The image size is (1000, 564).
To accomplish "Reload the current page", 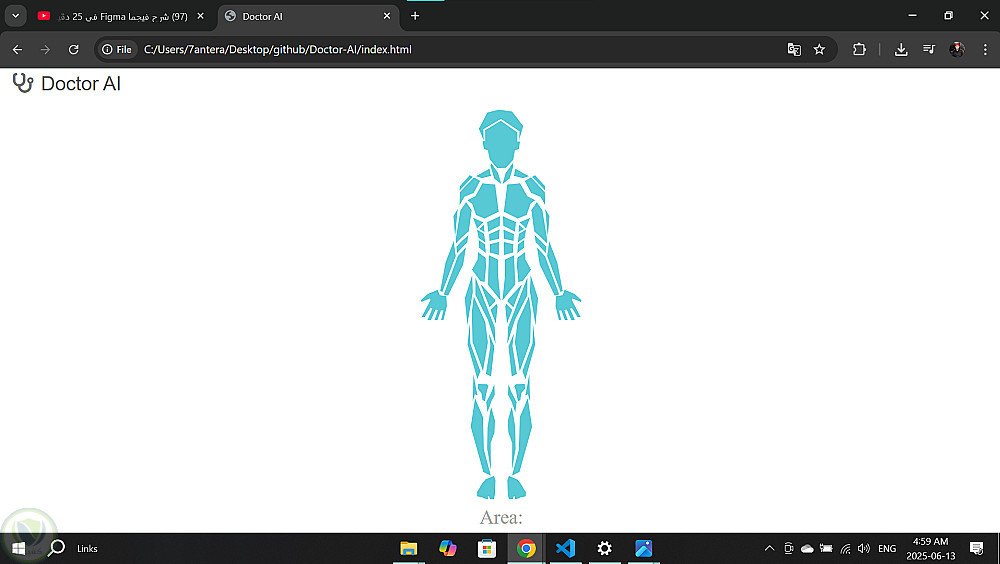I will [x=73, y=49].
